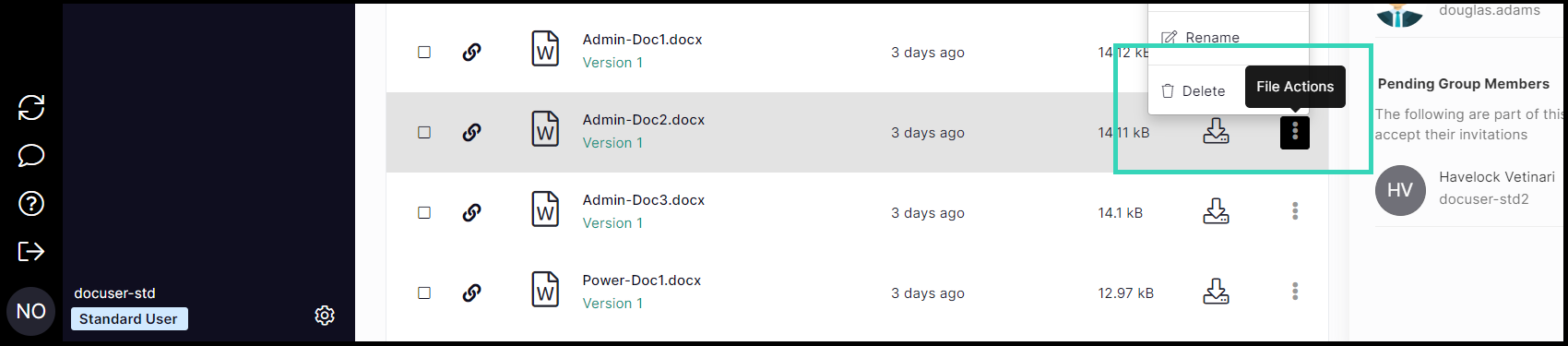This screenshot has height=346, width=1568.
Task: Open settings gear next to docuser-std
Action: [325, 316]
